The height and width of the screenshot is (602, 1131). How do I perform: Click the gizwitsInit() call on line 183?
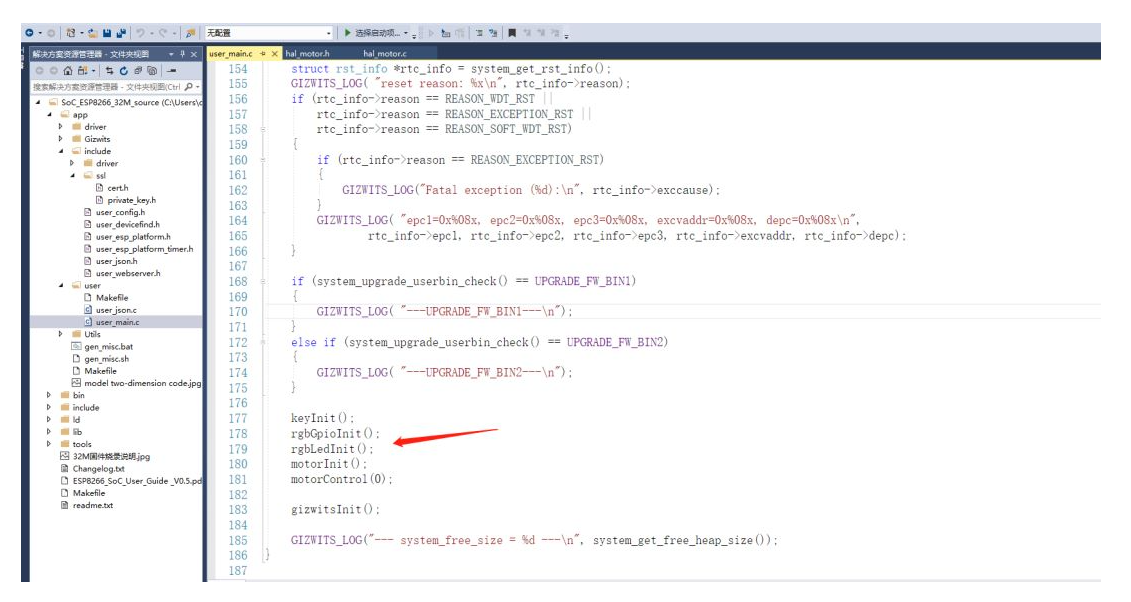click(335, 510)
